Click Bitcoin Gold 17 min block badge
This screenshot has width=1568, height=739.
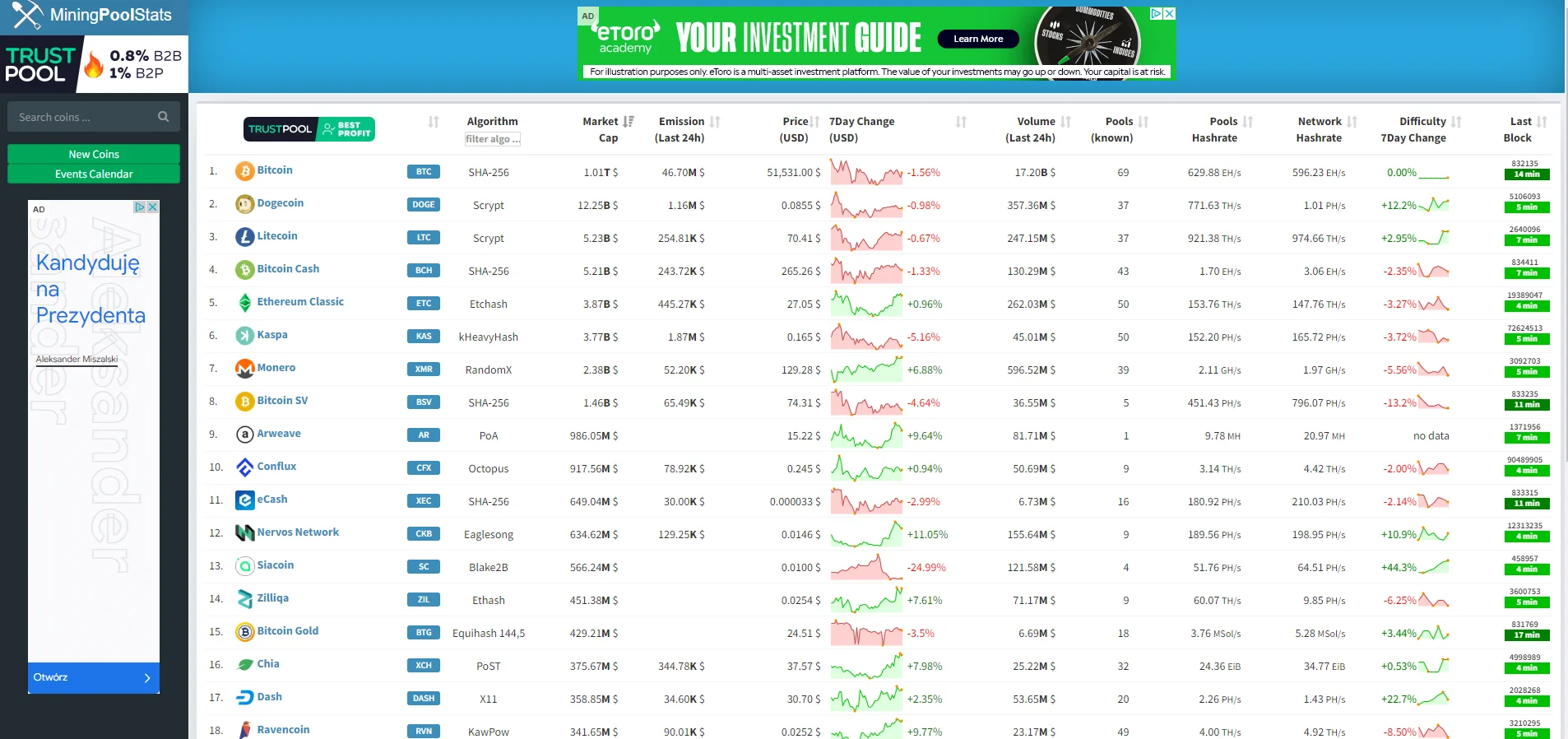1527,635
